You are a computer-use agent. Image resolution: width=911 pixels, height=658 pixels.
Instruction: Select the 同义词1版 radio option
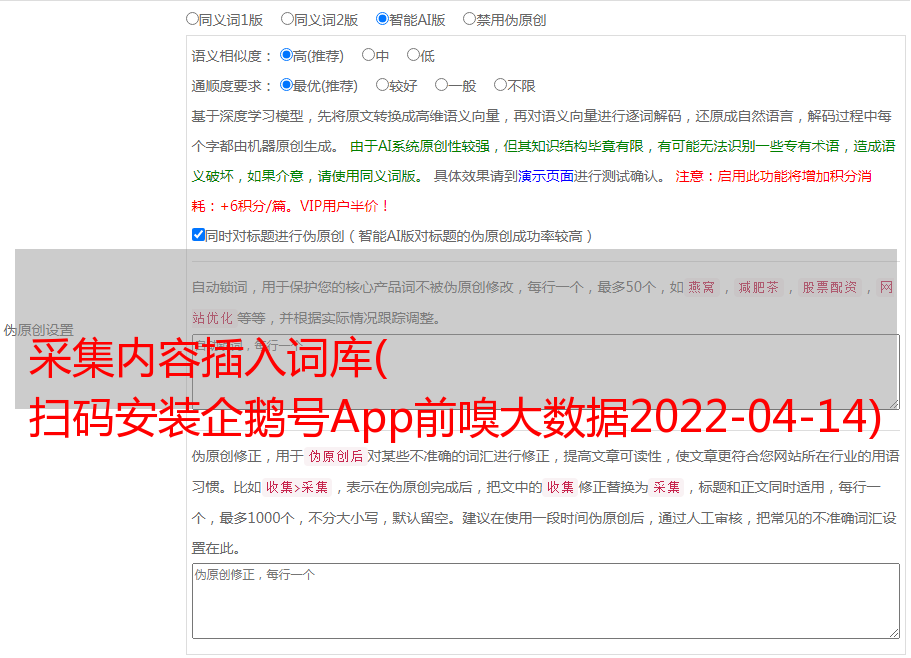(x=192, y=19)
